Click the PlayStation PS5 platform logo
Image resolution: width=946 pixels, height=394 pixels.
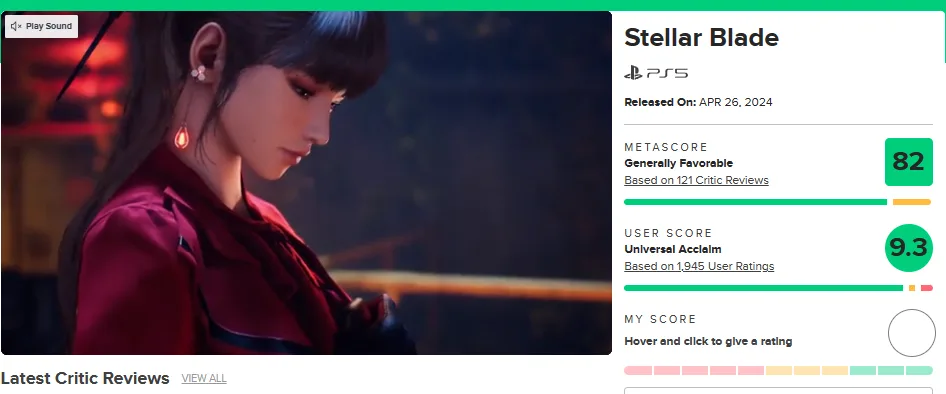tap(656, 73)
